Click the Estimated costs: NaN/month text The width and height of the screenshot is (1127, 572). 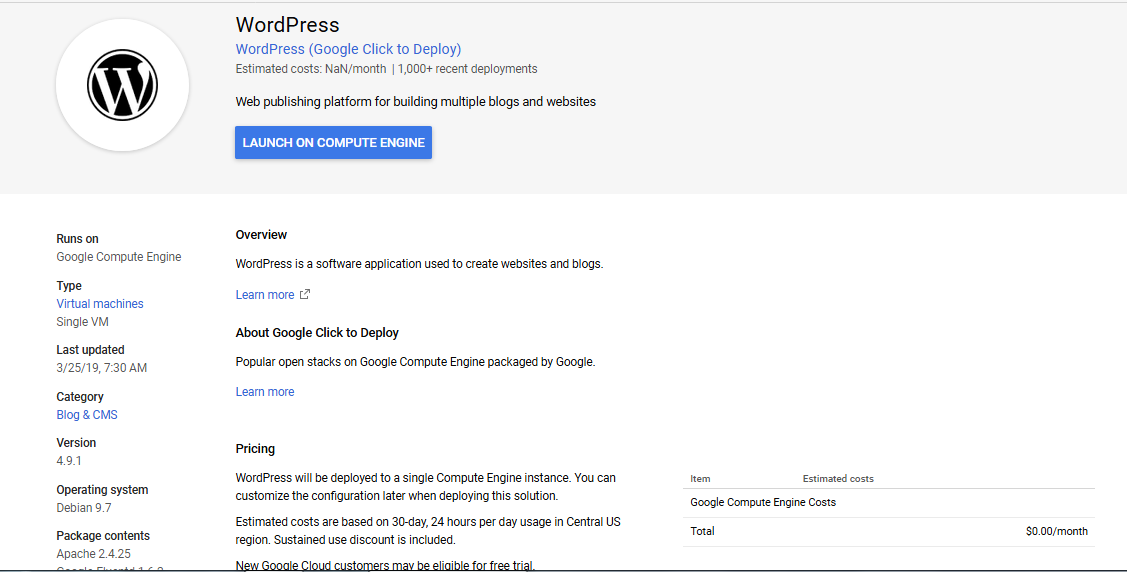[x=311, y=69]
